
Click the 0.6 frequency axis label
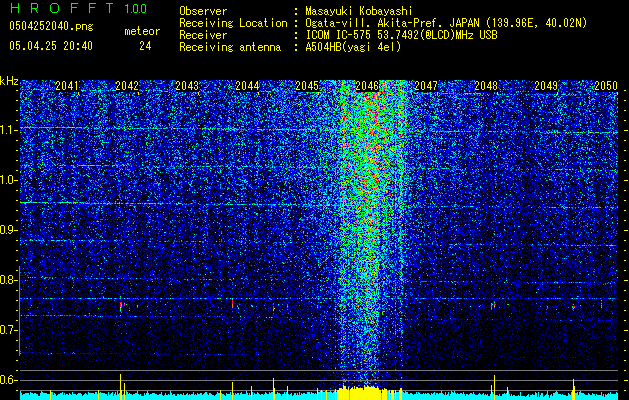point(8,380)
